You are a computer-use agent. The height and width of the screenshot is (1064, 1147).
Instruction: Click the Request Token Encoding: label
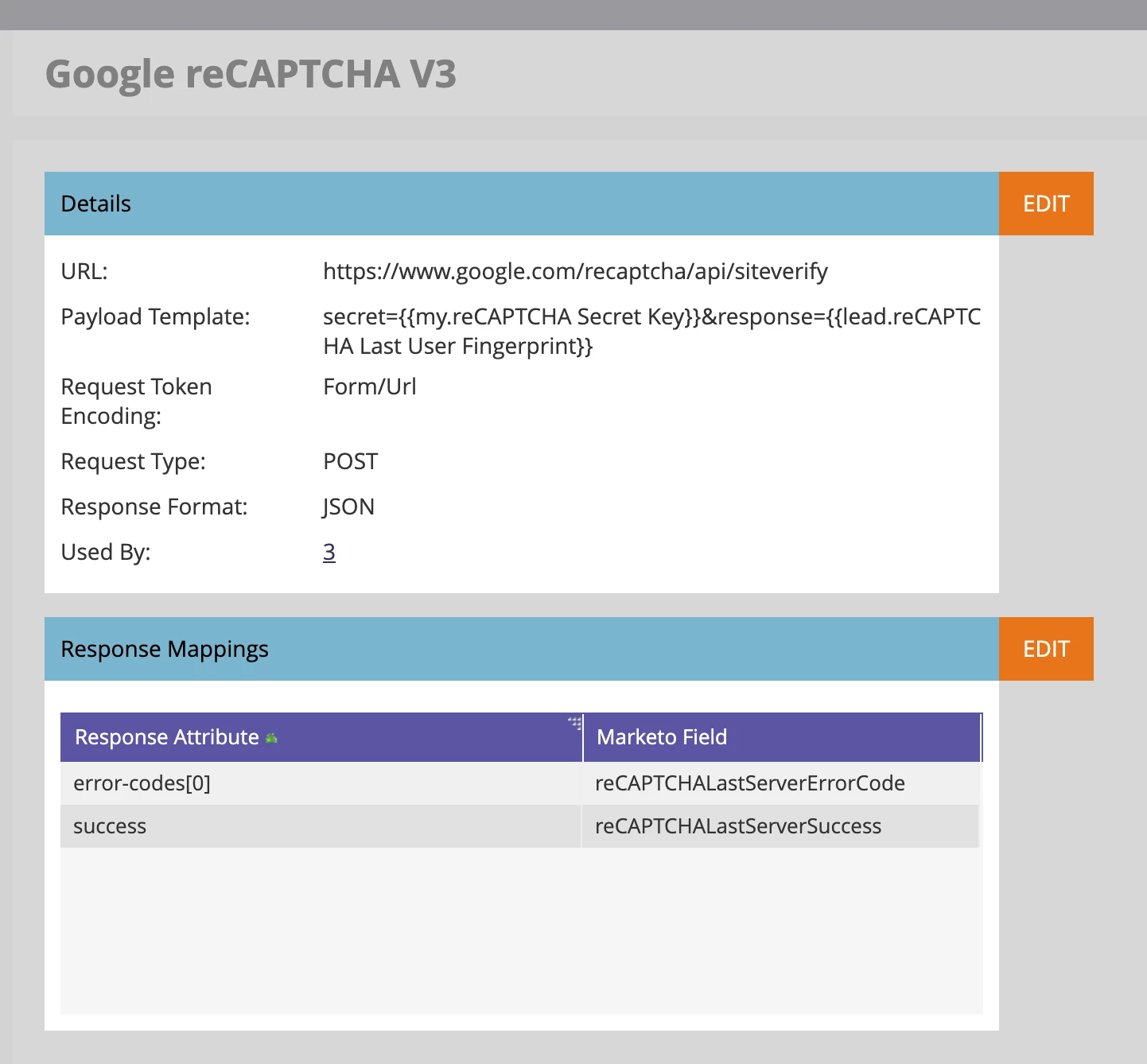[x=137, y=402]
